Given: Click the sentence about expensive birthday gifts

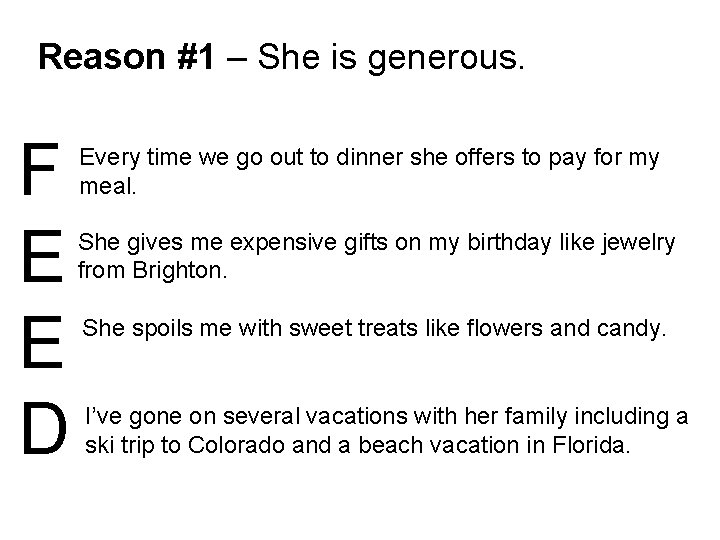Looking at the screenshot, I should [x=377, y=256].
